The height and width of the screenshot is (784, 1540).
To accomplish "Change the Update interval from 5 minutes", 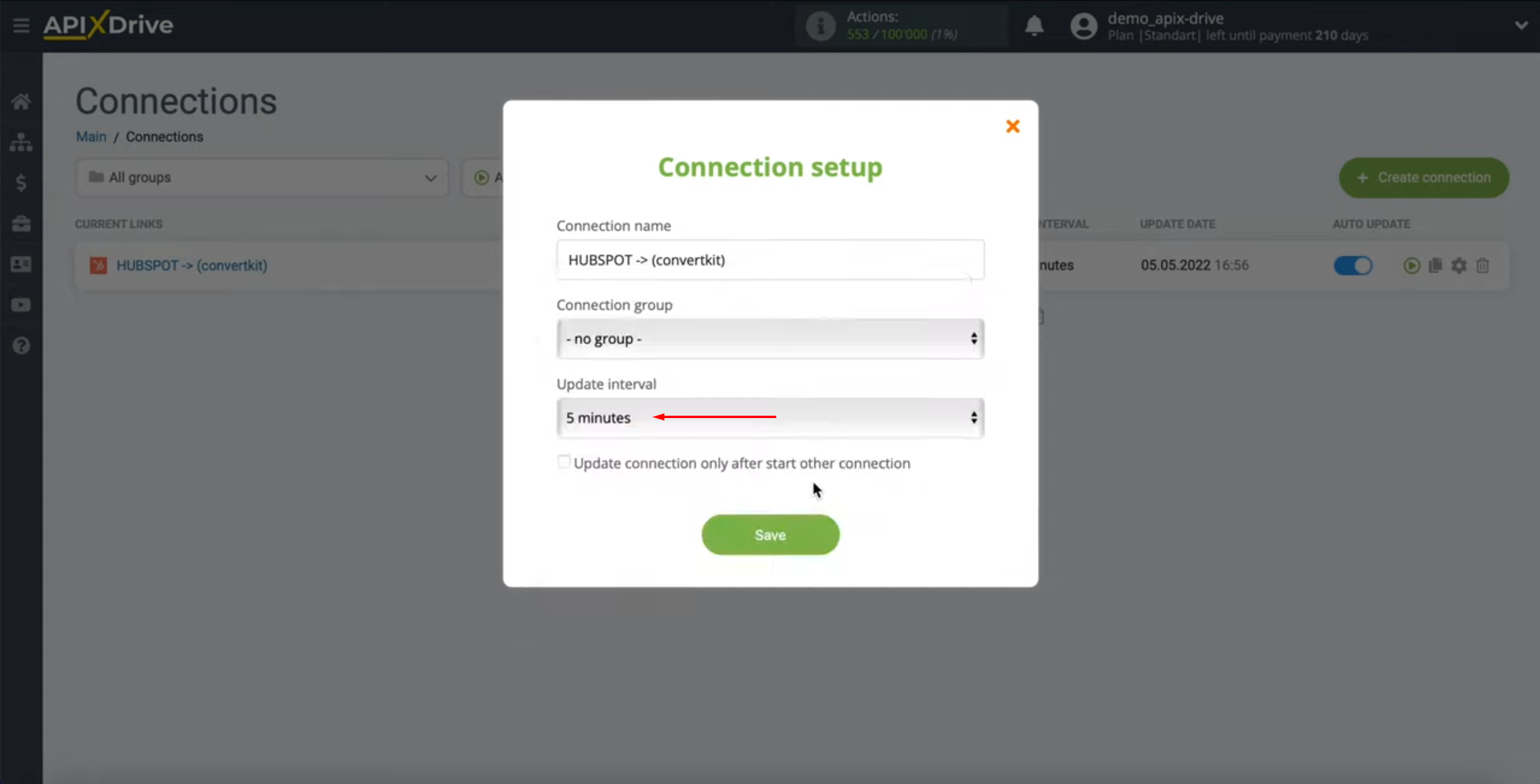I will [769, 417].
